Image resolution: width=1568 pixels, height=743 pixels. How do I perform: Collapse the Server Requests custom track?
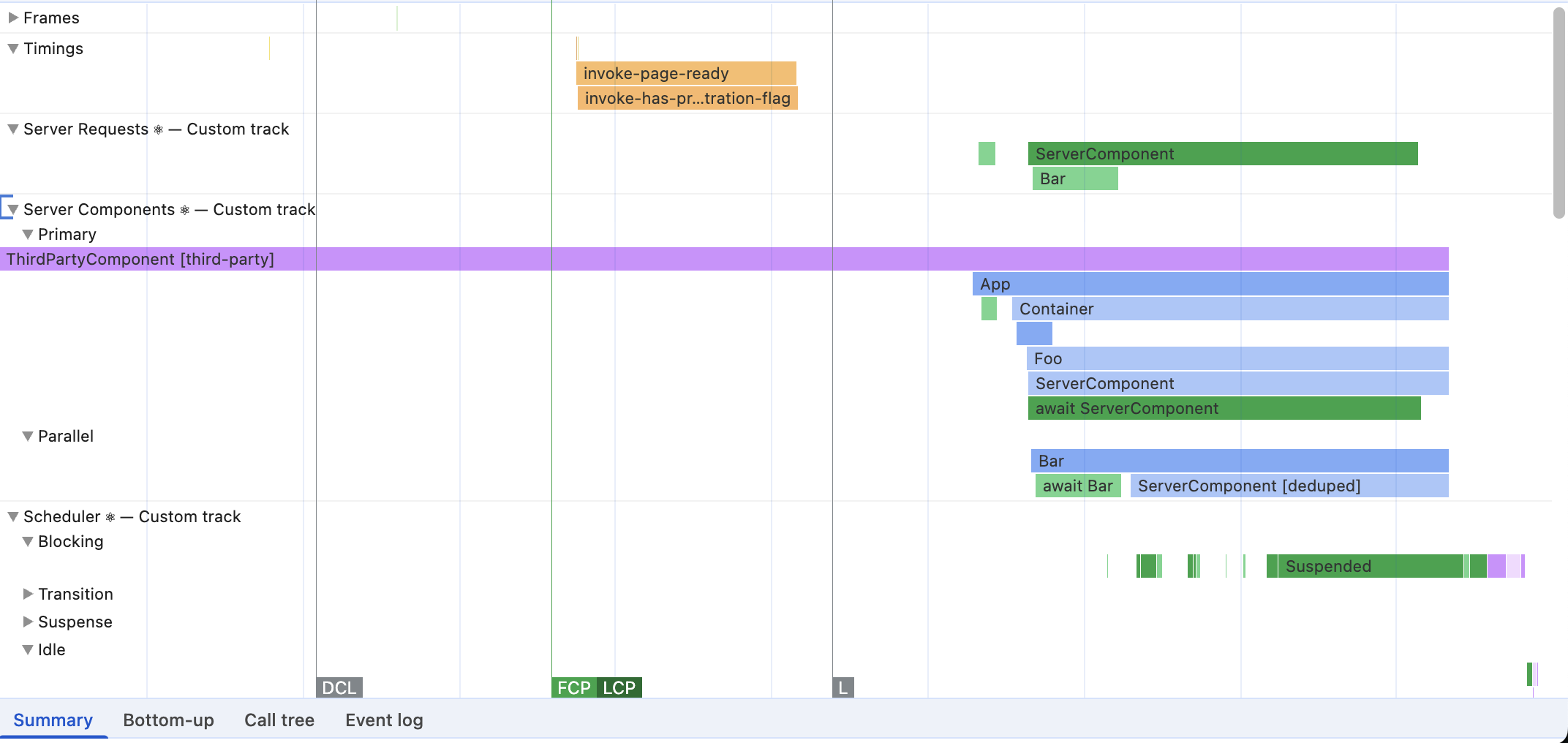coord(13,129)
